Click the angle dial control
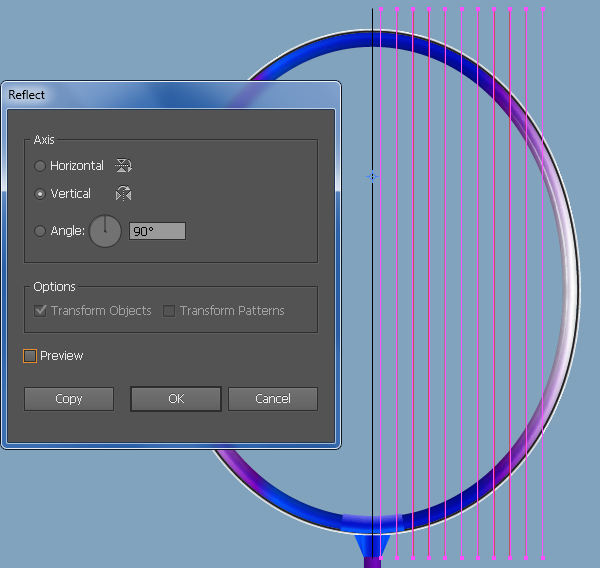The image size is (600, 568). pos(105,231)
